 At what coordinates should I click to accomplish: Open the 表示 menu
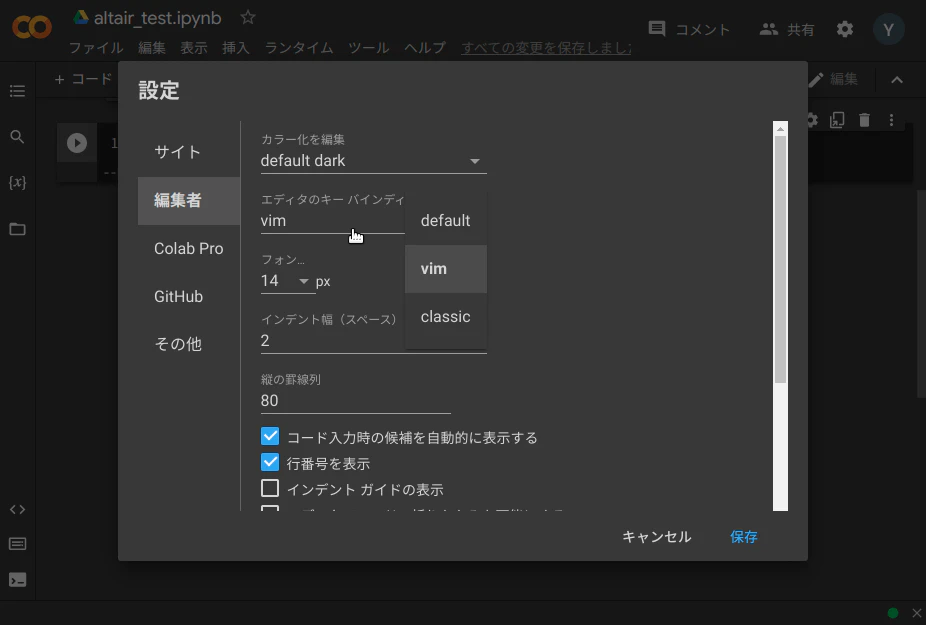tap(194, 48)
